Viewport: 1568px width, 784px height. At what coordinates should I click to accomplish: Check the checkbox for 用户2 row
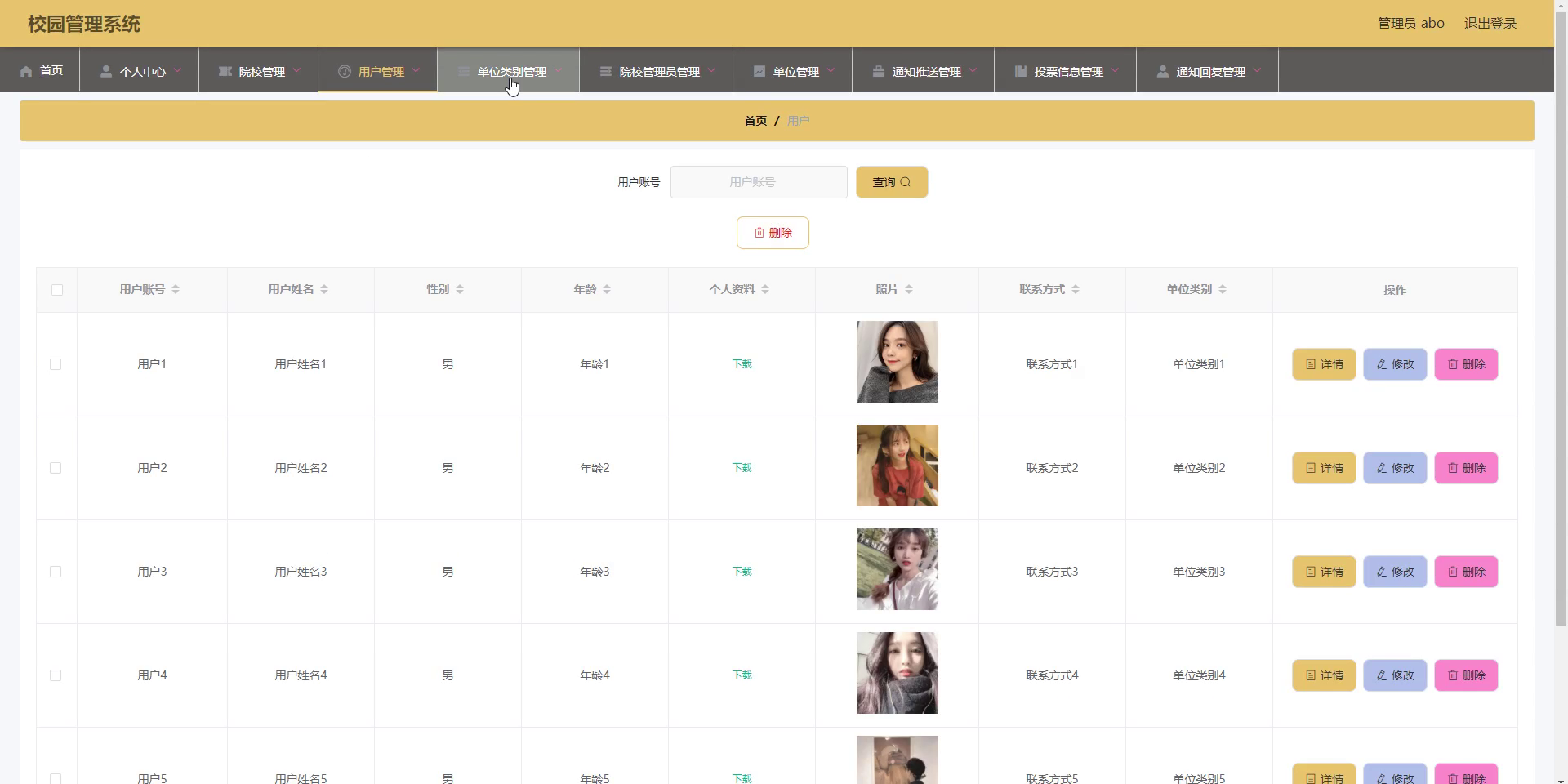click(x=56, y=468)
